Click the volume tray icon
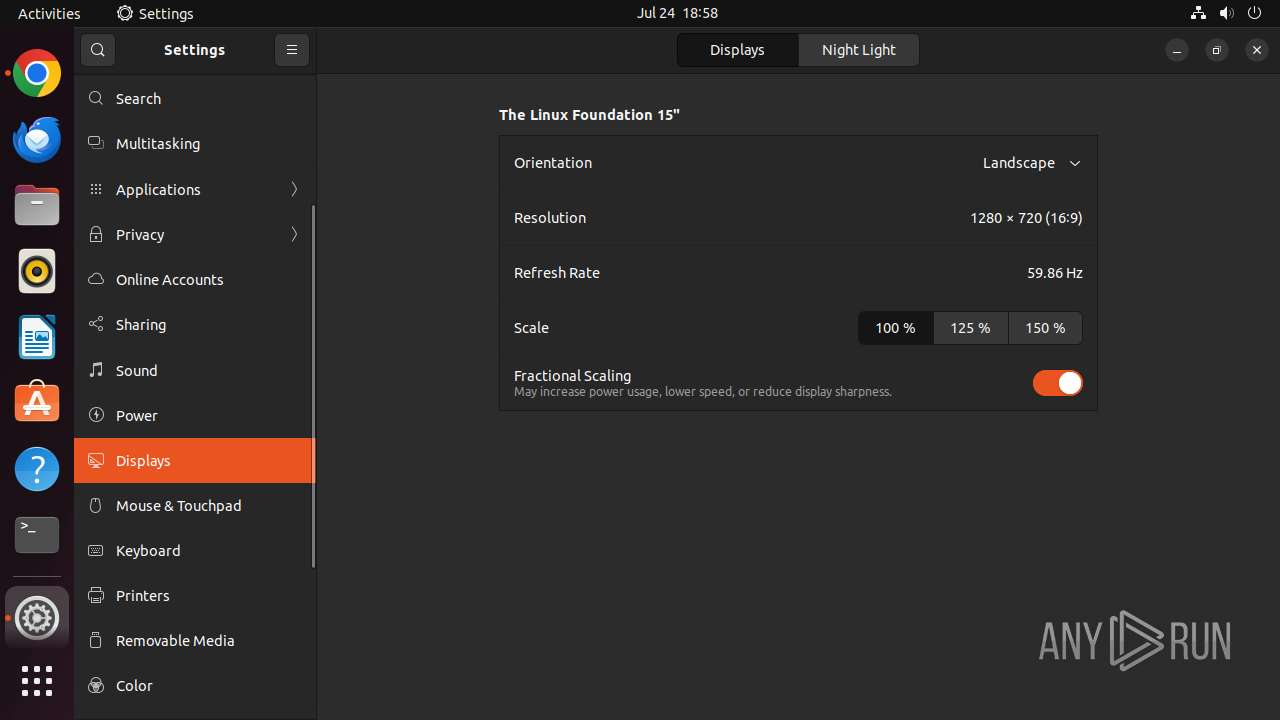Viewport: 1280px width, 720px height. [1226, 13]
